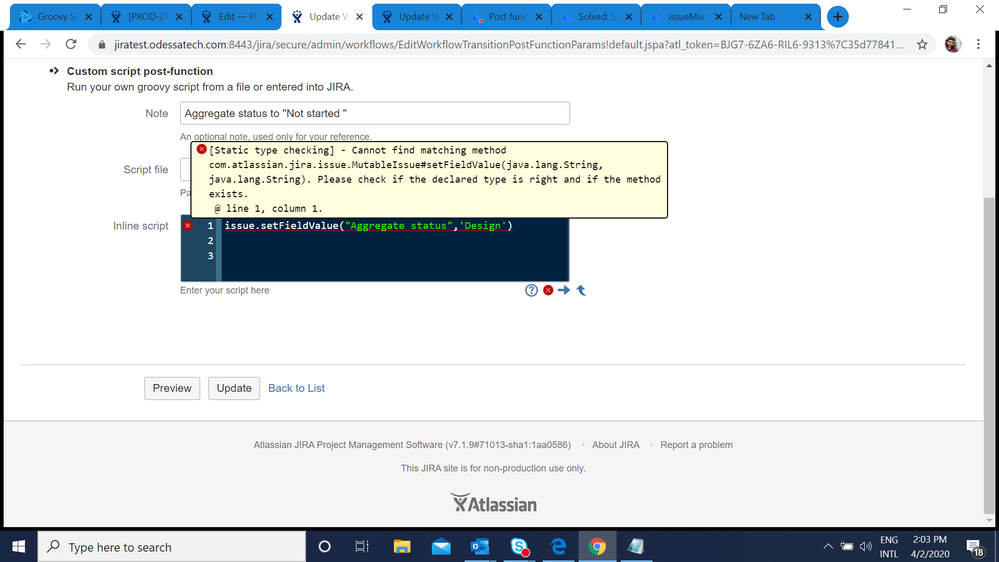
Task: Open Microsoft Edge from the taskbar
Action: tap(558, 547)
